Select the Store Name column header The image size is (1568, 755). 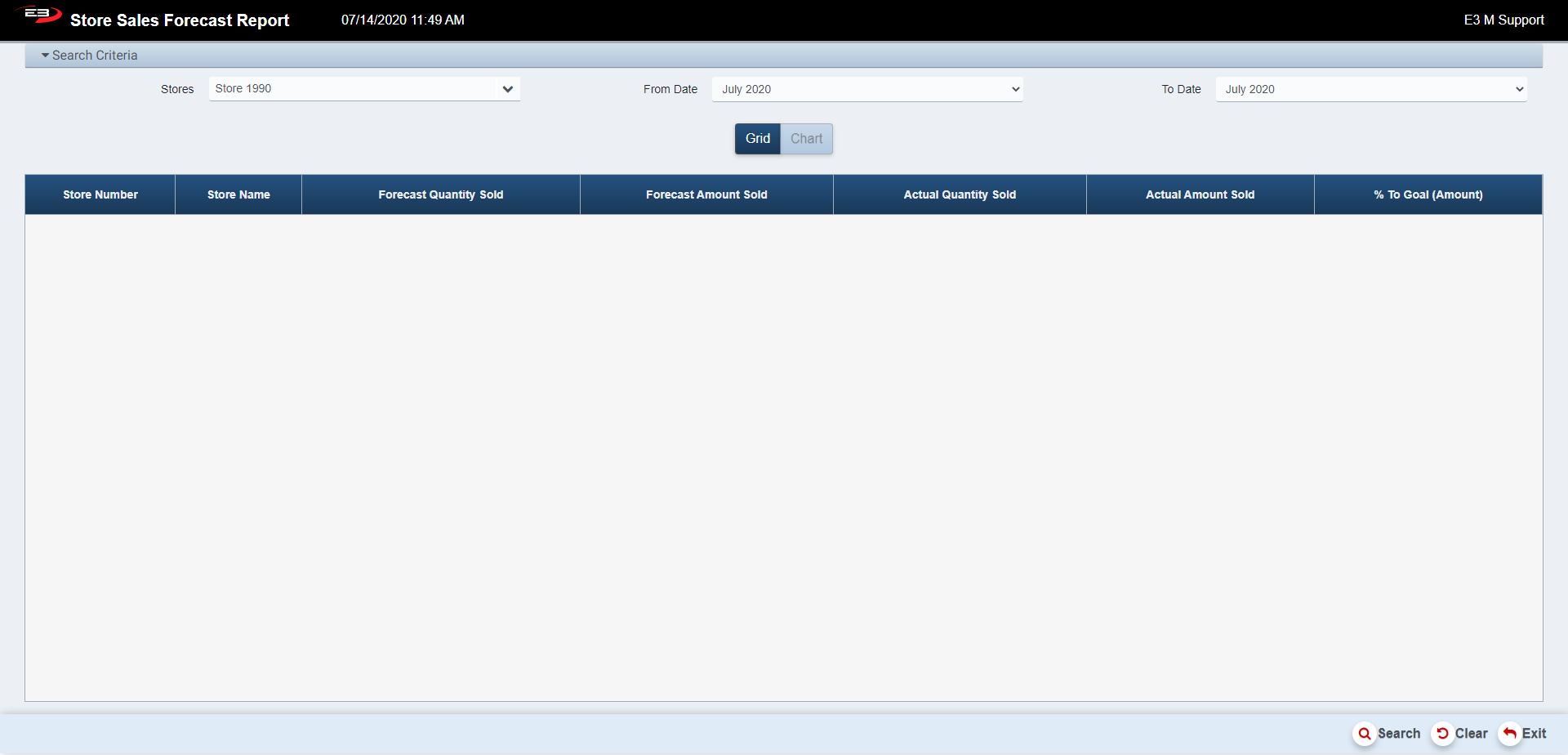[x=238, y=194]
